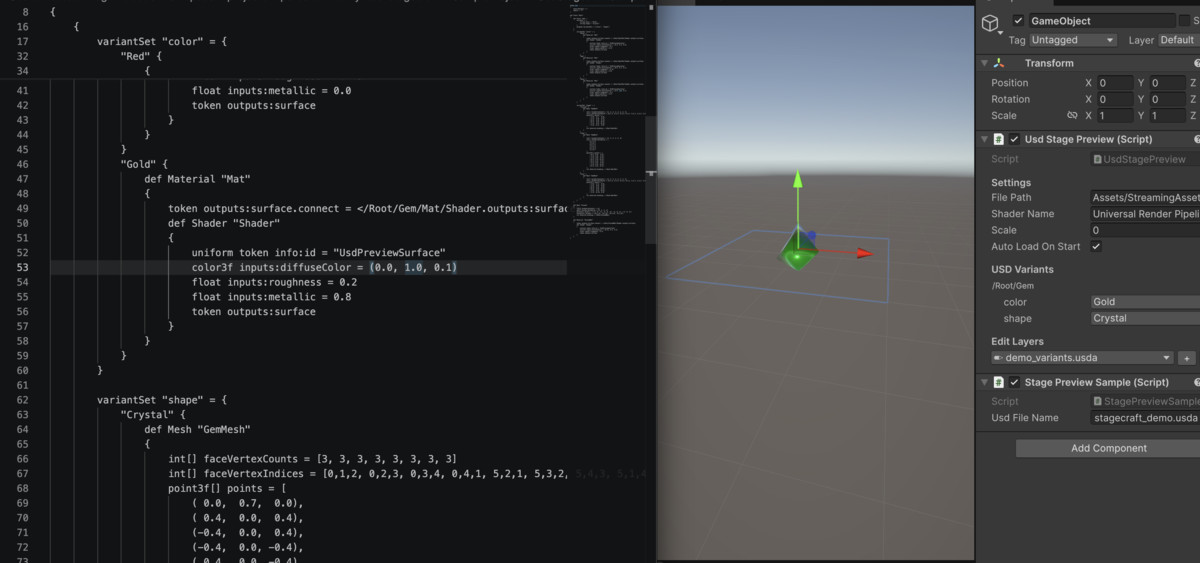Screen dimensions: 1200x563
Task: Click the Scale Y field
Action: pyautogui.click(x=1167, y=116)
